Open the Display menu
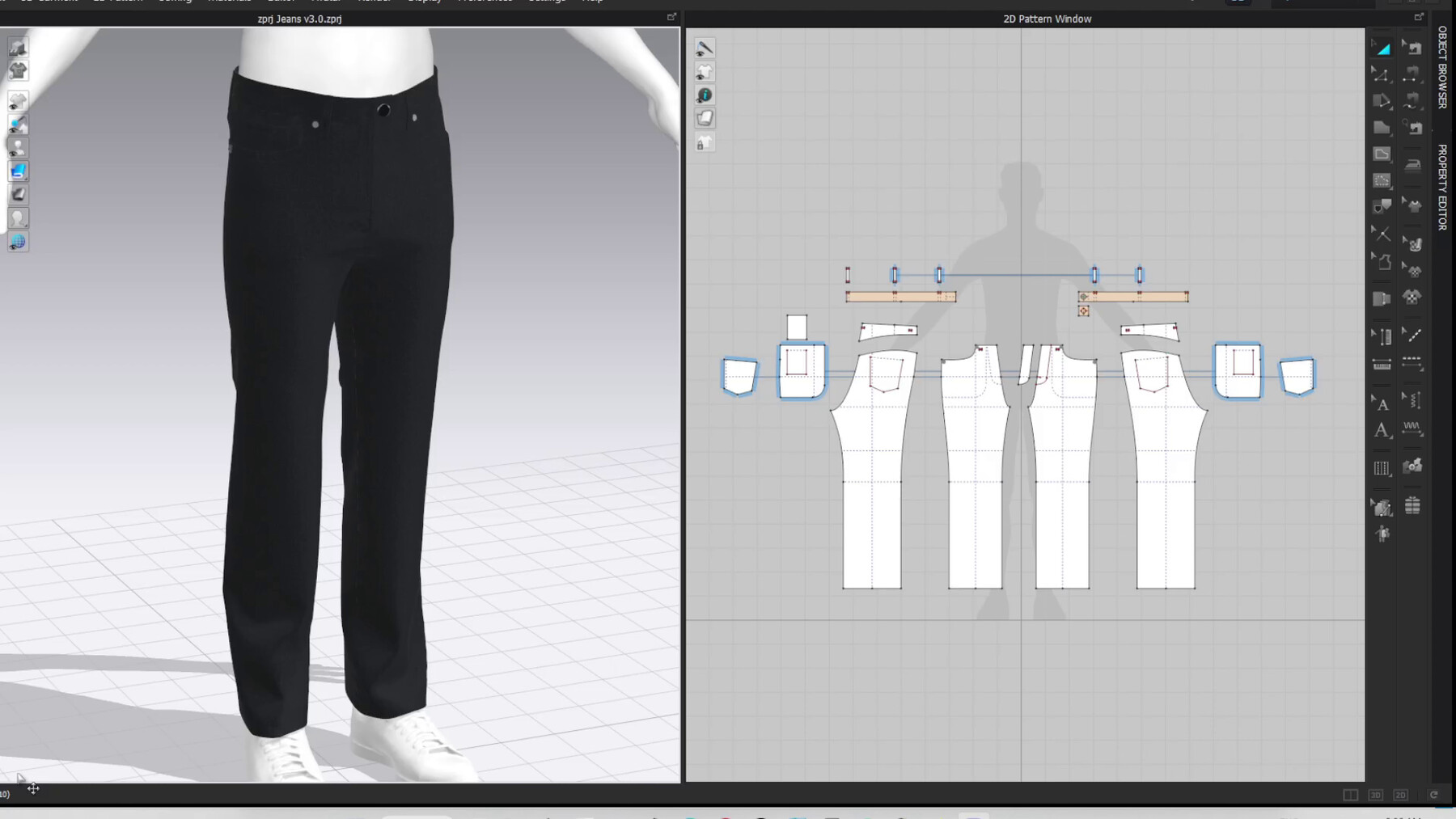Screen dimensions: 1456x819 (425, 2)
